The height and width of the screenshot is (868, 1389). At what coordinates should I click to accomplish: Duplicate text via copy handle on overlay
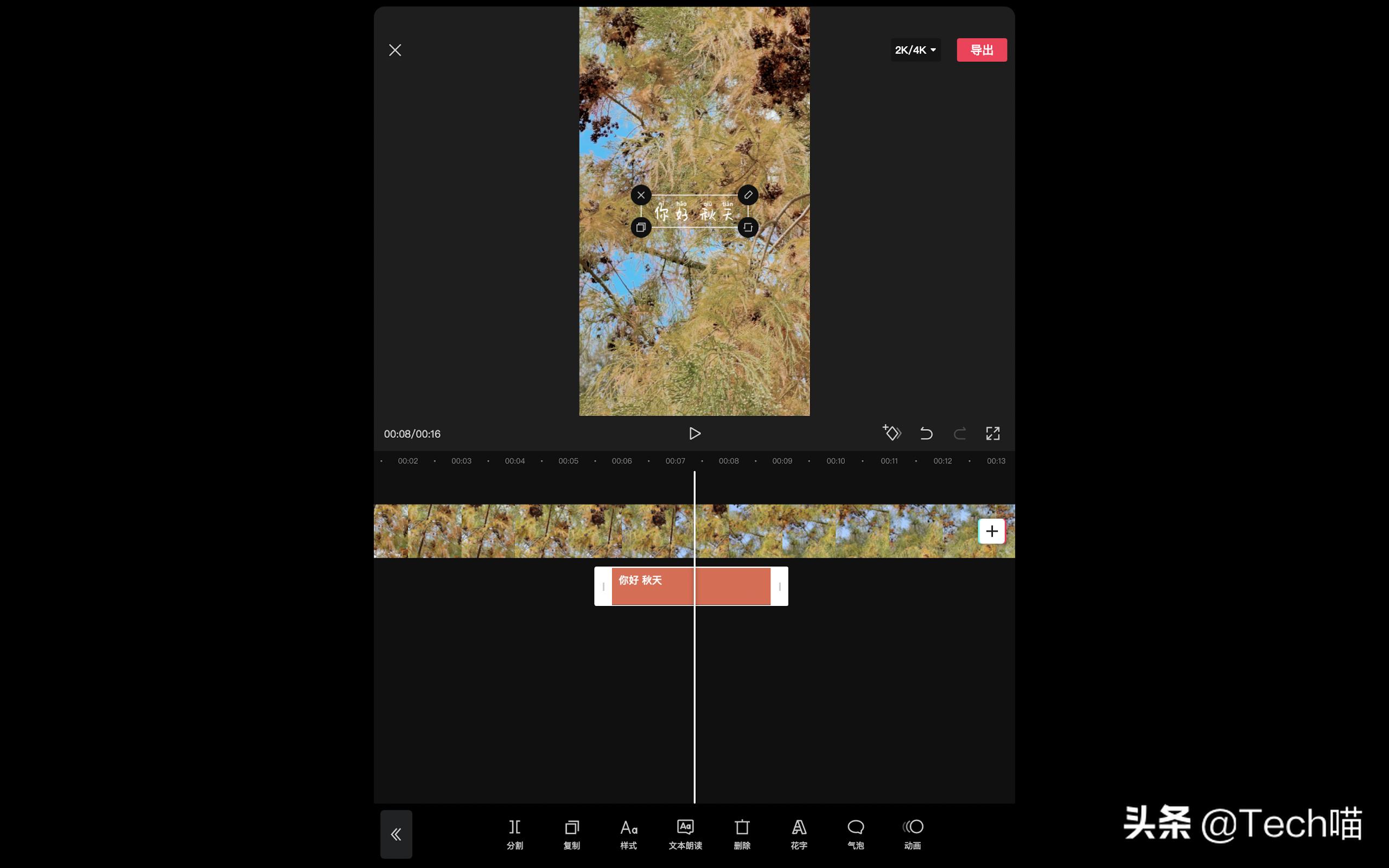(641, 227)
